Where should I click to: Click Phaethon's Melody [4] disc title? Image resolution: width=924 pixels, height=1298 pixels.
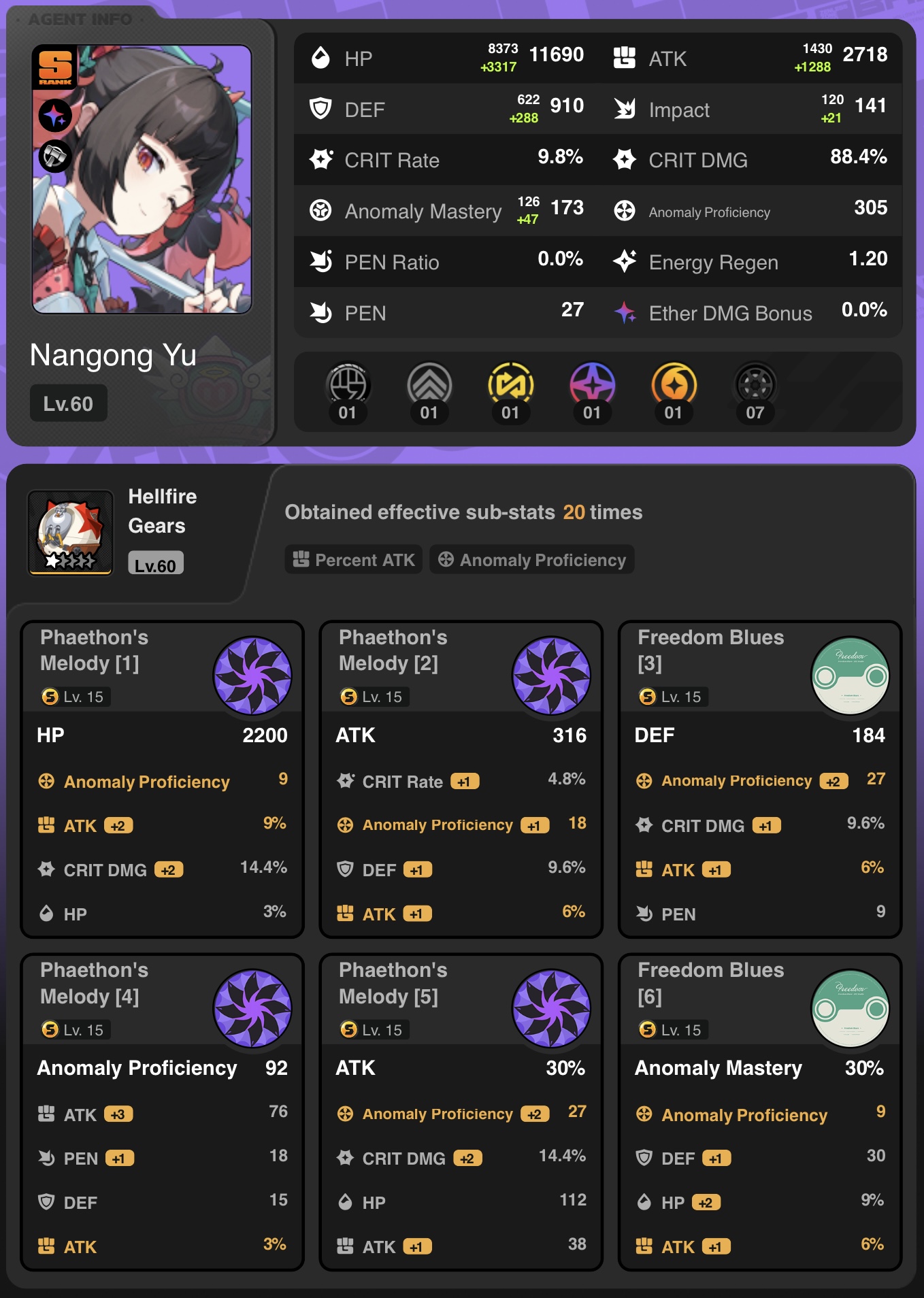click(x=94, y=983)
